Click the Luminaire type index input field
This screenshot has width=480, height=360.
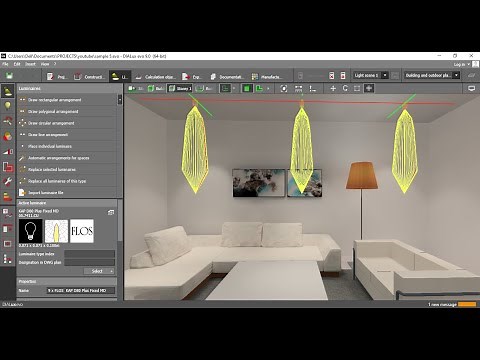[89, 254]
